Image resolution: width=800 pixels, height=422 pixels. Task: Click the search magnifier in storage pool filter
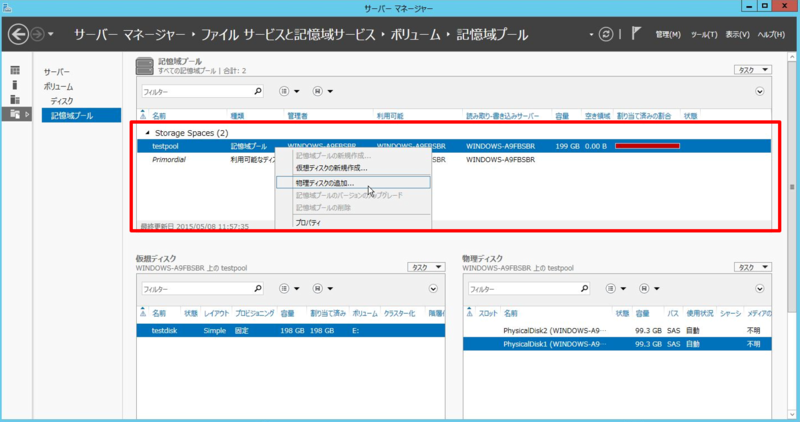257,91
